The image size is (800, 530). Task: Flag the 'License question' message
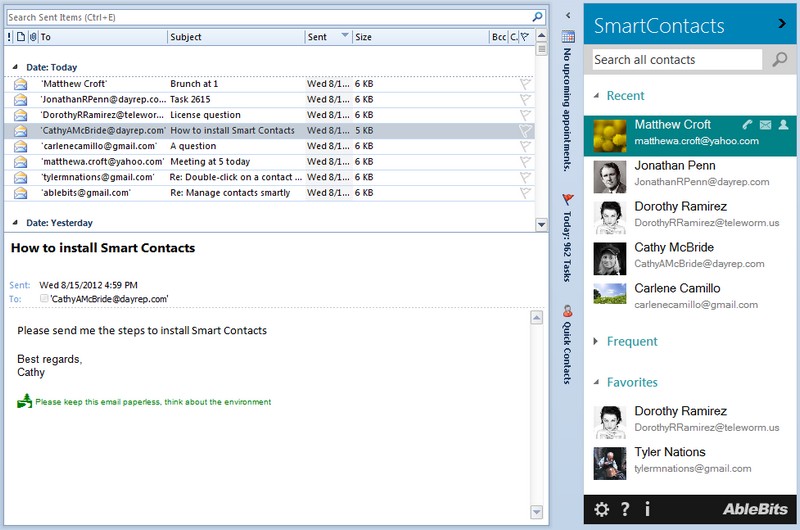525,115
